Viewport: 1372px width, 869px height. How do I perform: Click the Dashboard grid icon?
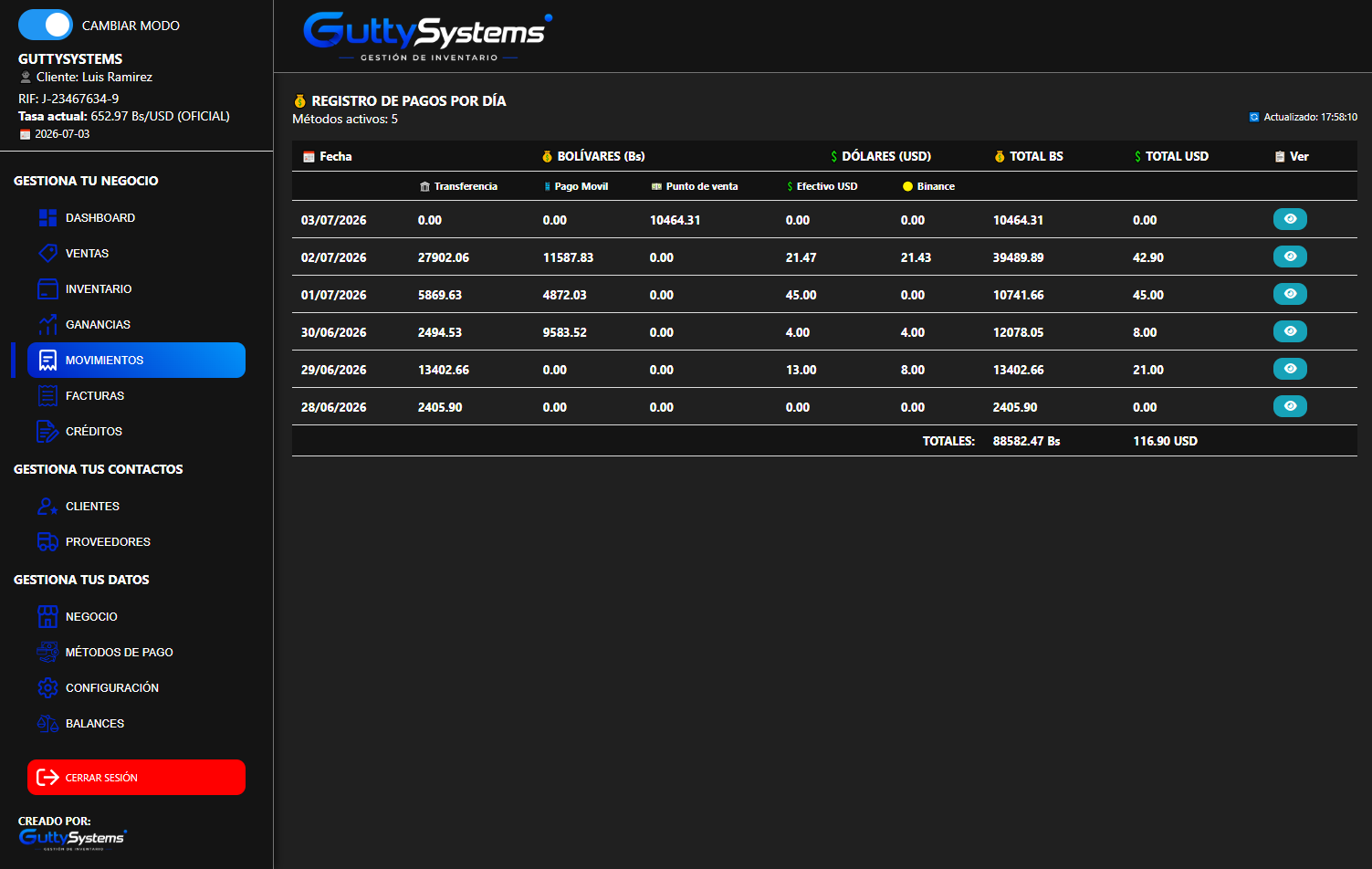click(47, 217)
